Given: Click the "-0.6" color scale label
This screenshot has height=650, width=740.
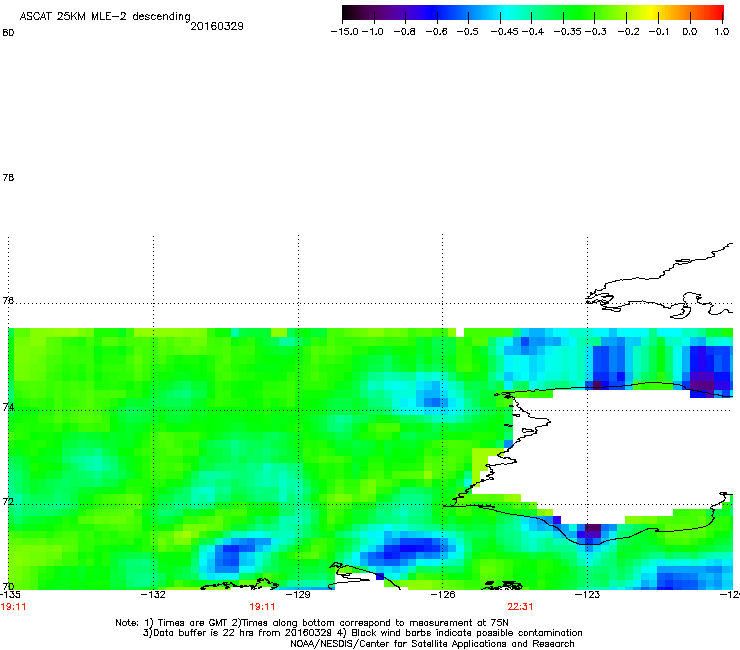Looking at the screenshot, I should coord(436,32).
